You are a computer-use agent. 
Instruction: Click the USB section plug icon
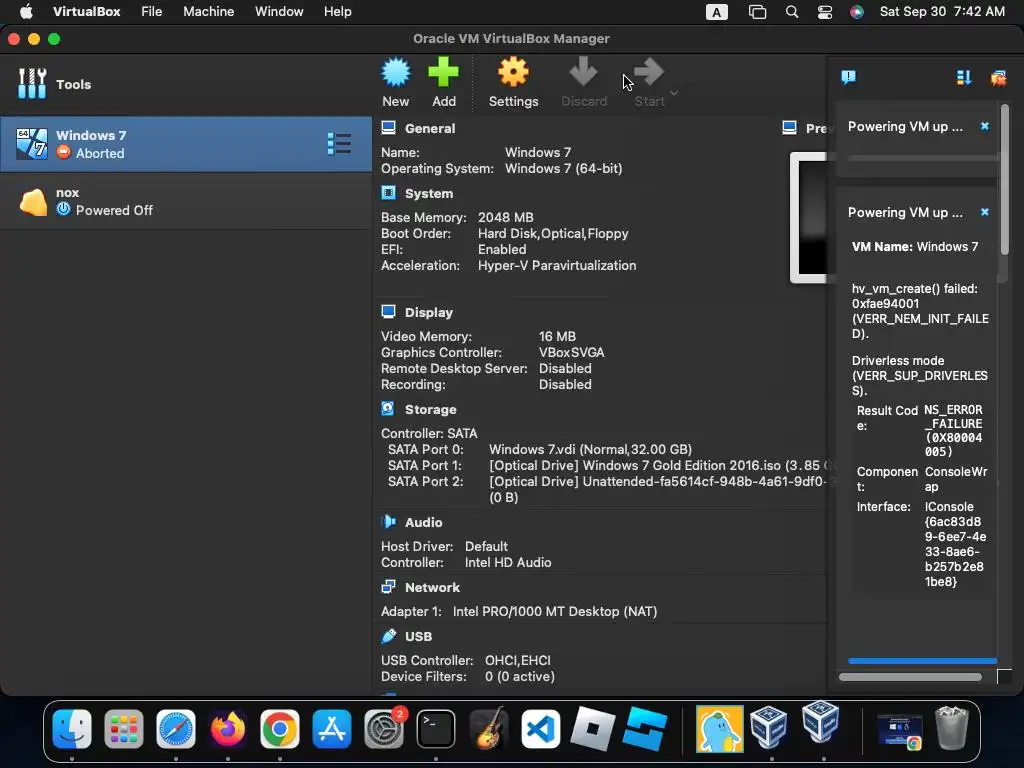[389, 635]
